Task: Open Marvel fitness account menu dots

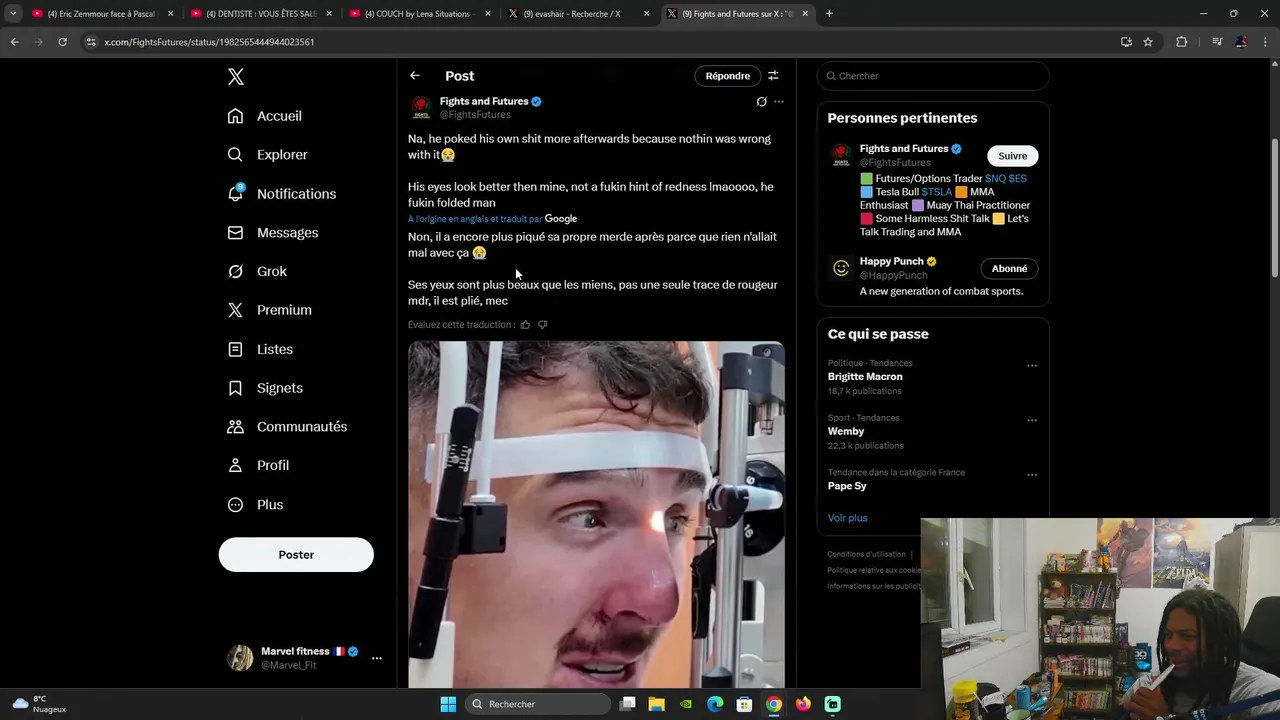Action: tap(377, 658)
